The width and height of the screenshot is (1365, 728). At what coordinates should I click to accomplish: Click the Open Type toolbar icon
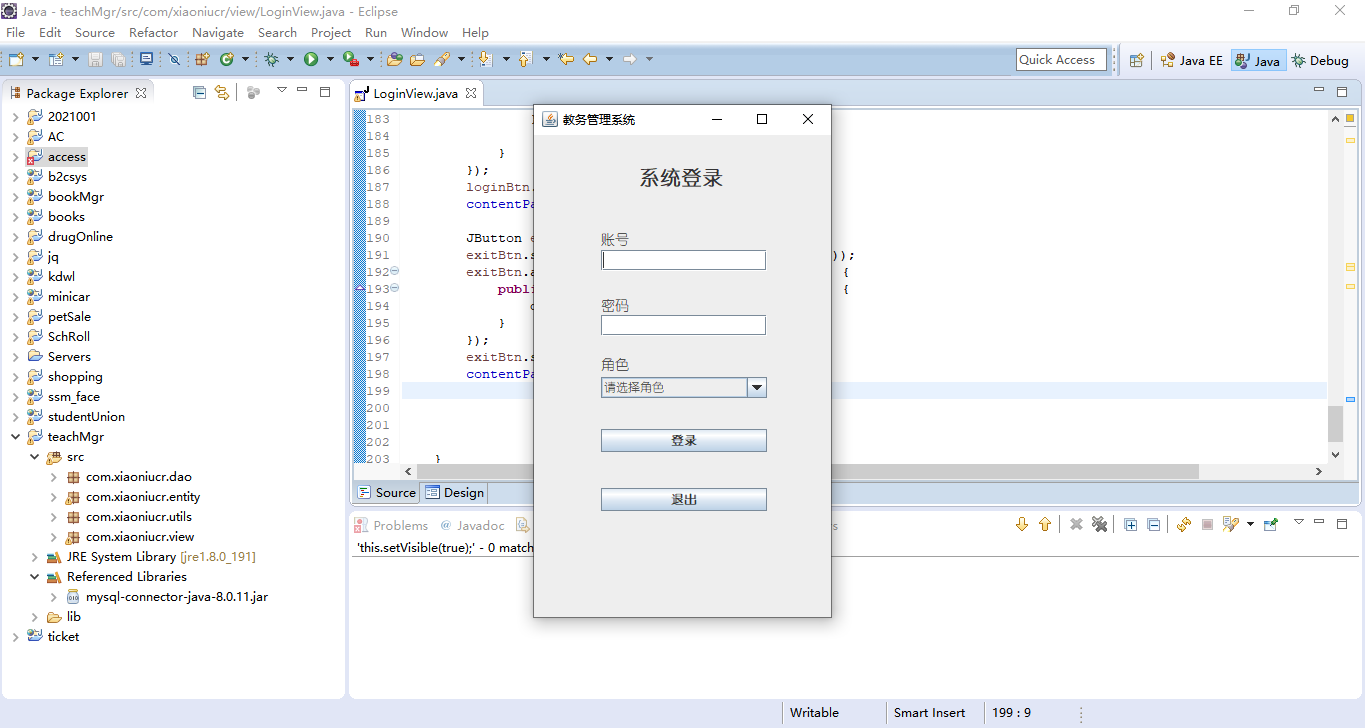(x=395, y=60)
